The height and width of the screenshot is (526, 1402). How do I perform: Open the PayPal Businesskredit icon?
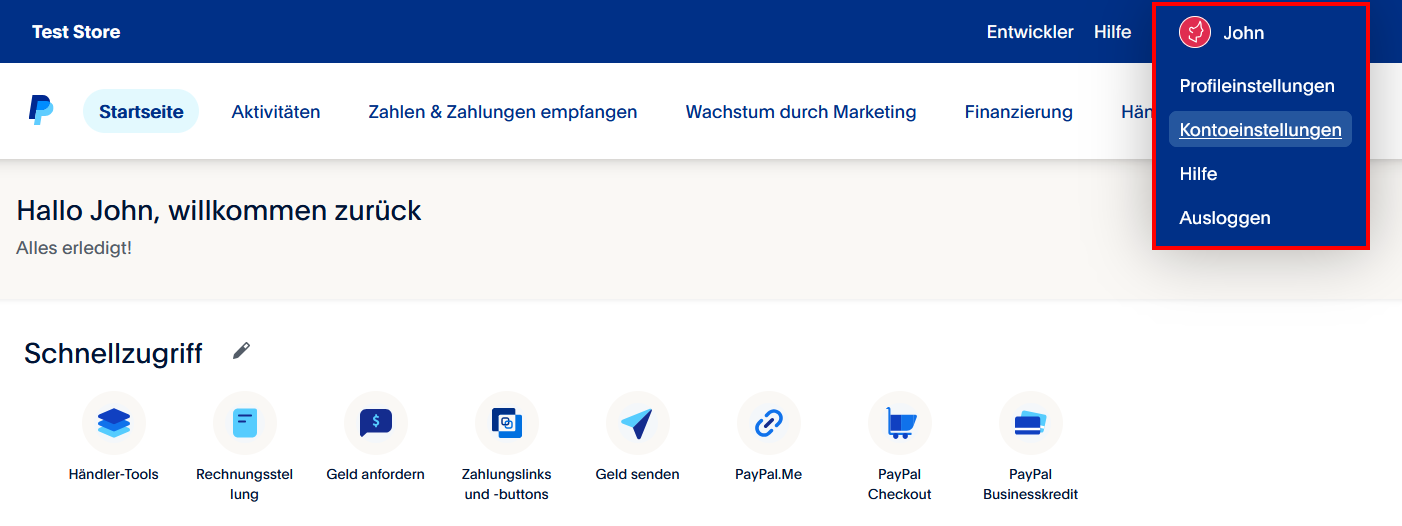click(x=1030, y=423)
